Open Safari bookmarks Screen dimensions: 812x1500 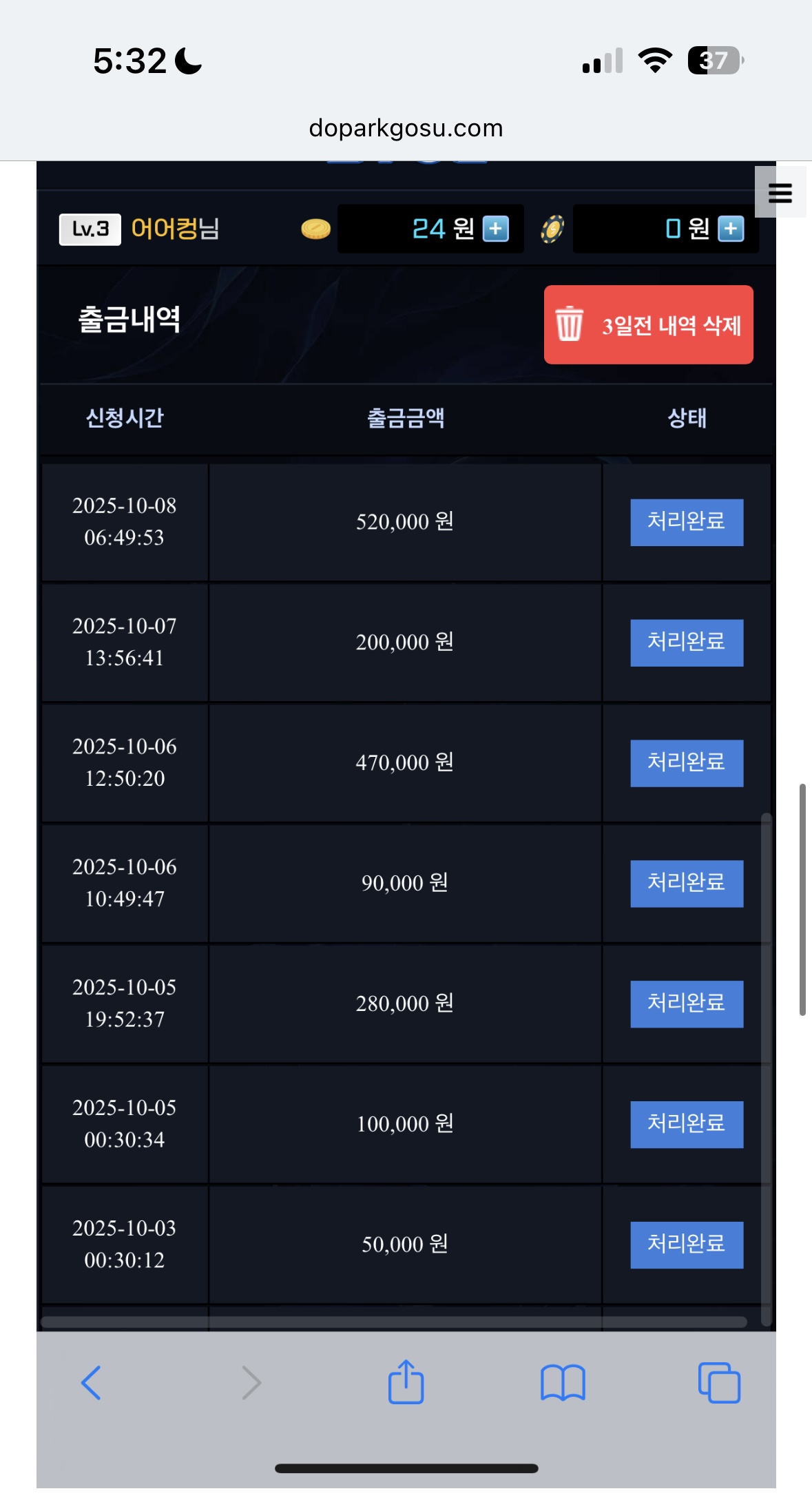tap(563, 1382)
